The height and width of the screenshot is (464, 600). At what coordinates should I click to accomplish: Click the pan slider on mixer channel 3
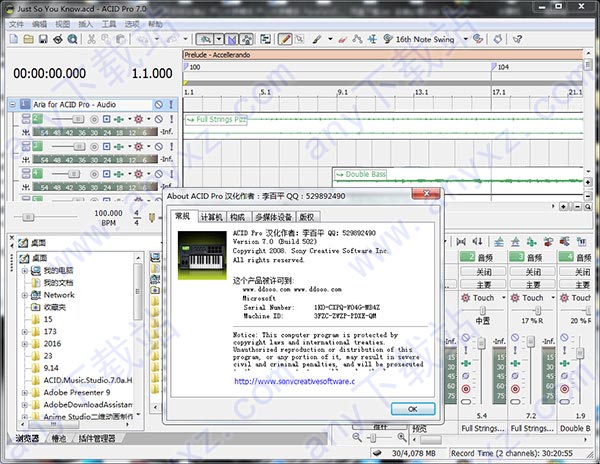538,310
